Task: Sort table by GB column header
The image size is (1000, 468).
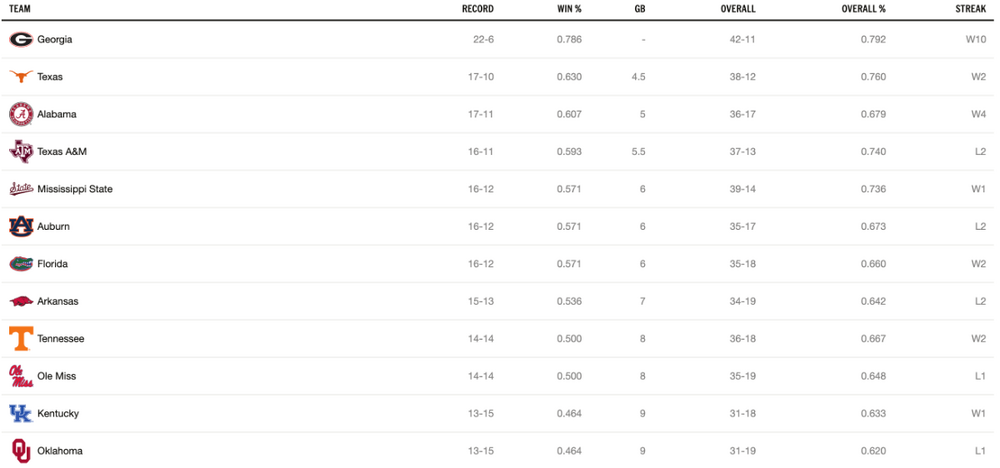Action: (640, 9)
